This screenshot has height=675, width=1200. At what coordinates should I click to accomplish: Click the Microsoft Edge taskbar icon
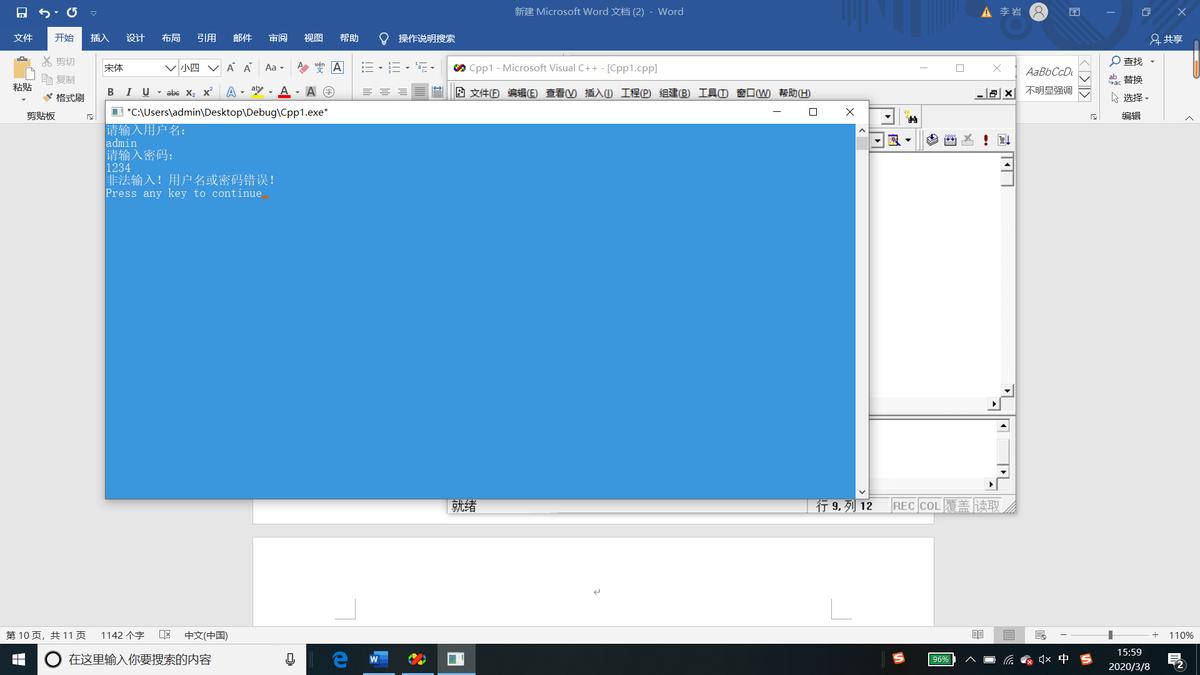point(340,659)
